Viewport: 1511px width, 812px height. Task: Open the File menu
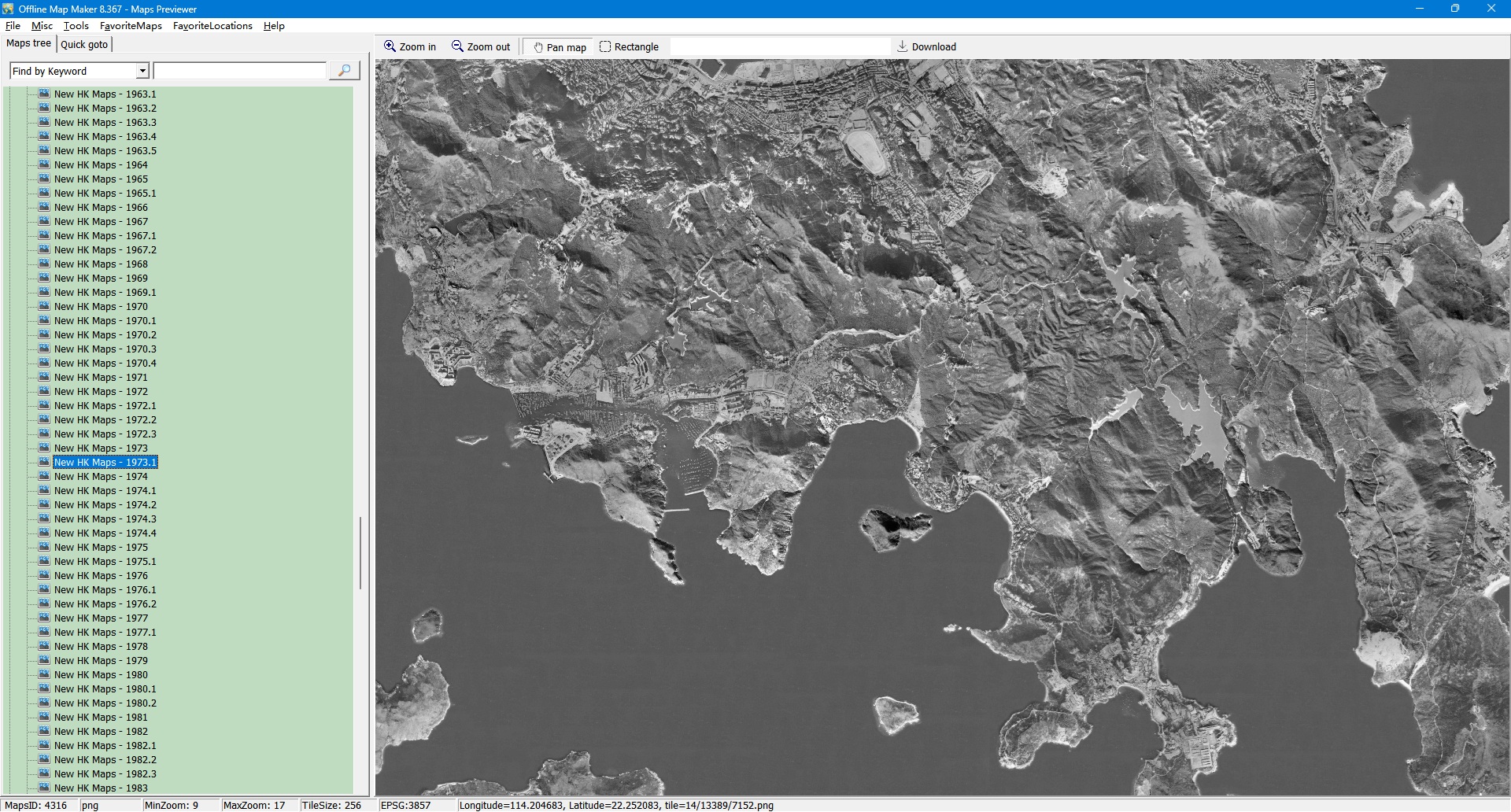[x=13, y=25]
